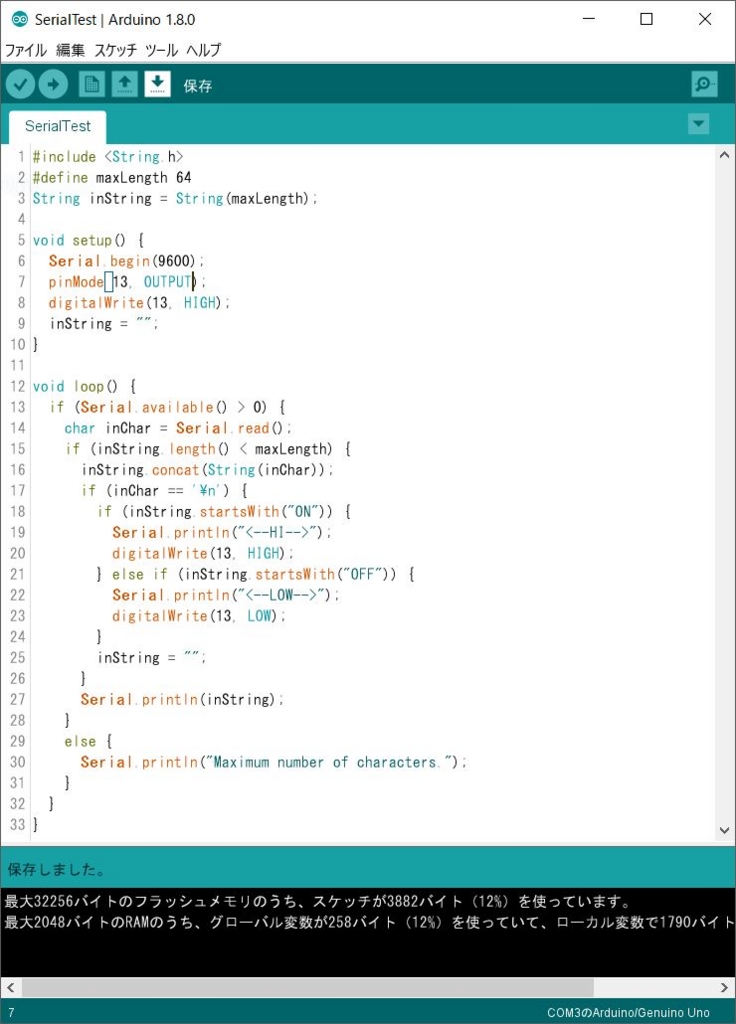
Task: Open the スケッチ menu
Action: [116, 50]
